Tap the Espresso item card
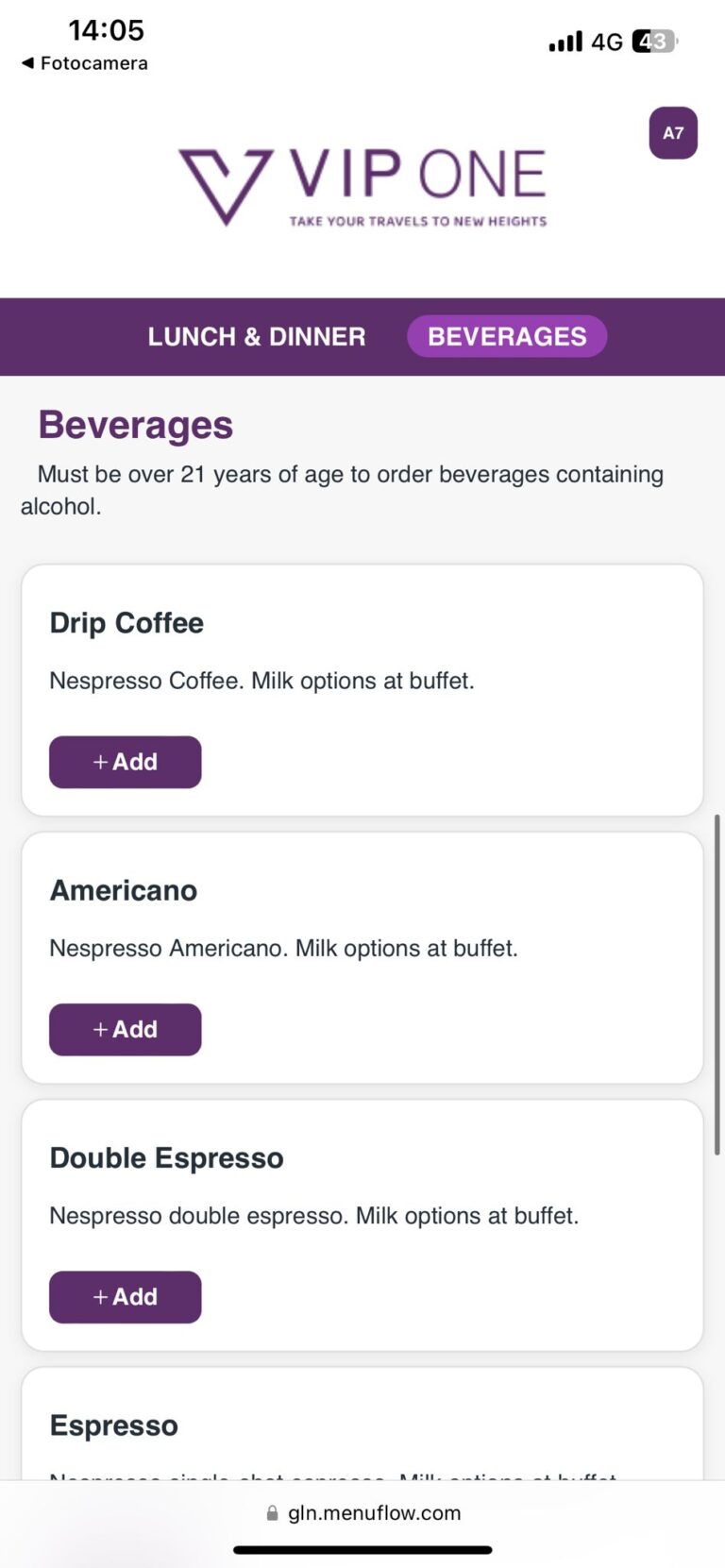Image resolution: width=725 pixels, height=1568 pixels. coord(362,1425)
